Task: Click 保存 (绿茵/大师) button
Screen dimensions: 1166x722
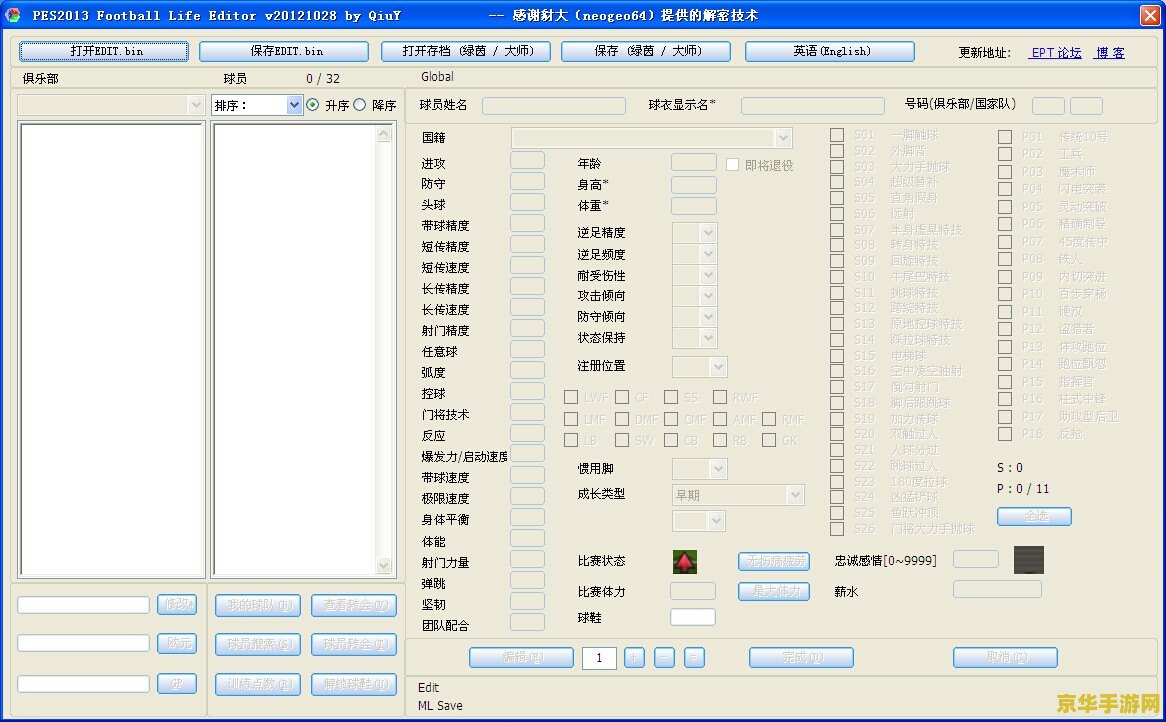Action: [646, 51]
